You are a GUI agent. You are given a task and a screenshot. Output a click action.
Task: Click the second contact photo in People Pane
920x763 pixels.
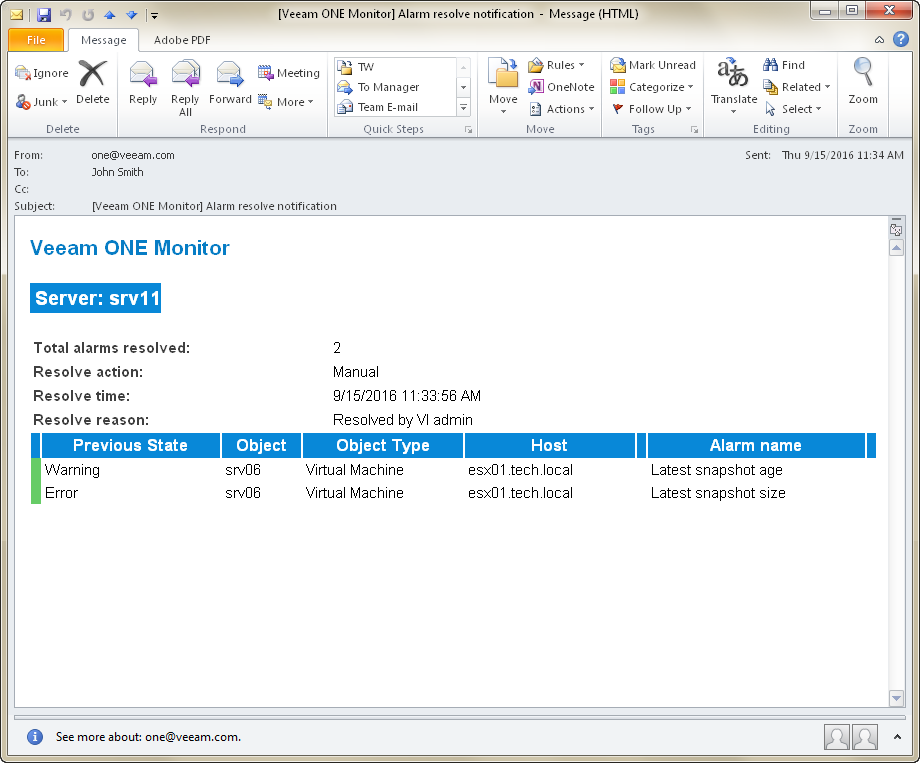coord(865,737)
